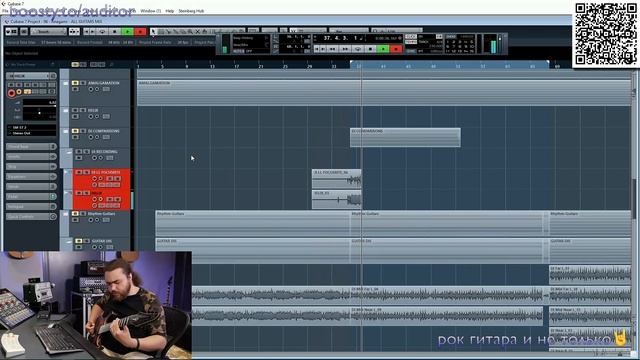Open the SM 57 2 input routing selector

pyautogui.click(x=31, y=127)
